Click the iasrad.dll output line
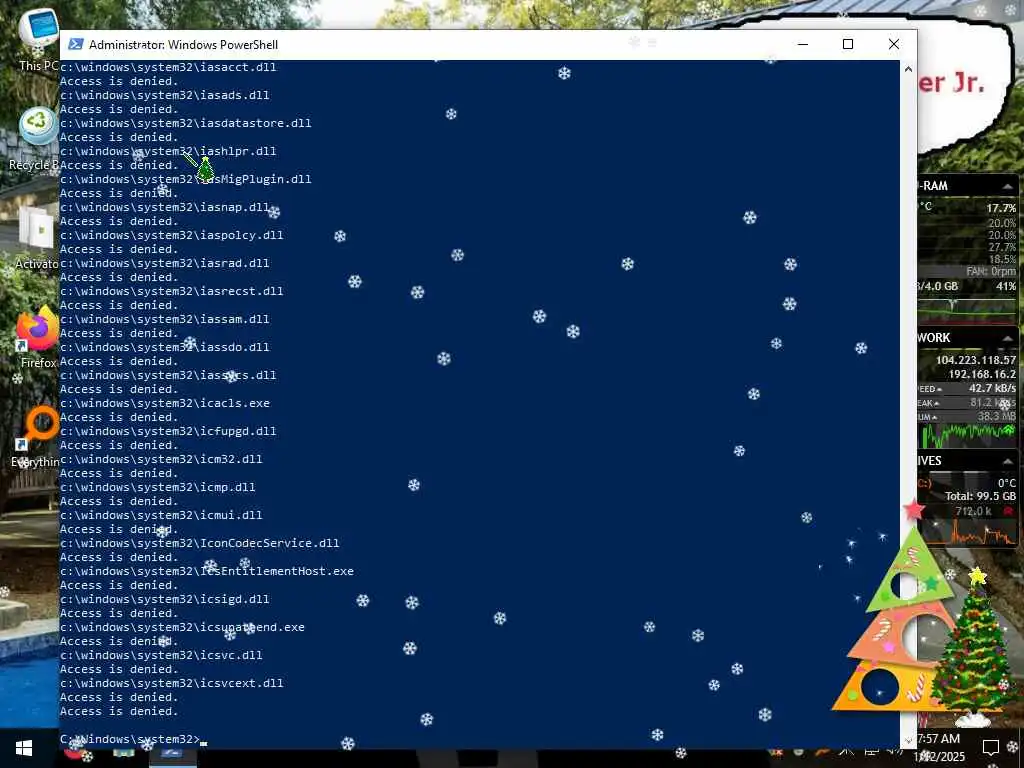Image resolution: width=1024 pixels, height=768 pixels. tap(165, 263)
